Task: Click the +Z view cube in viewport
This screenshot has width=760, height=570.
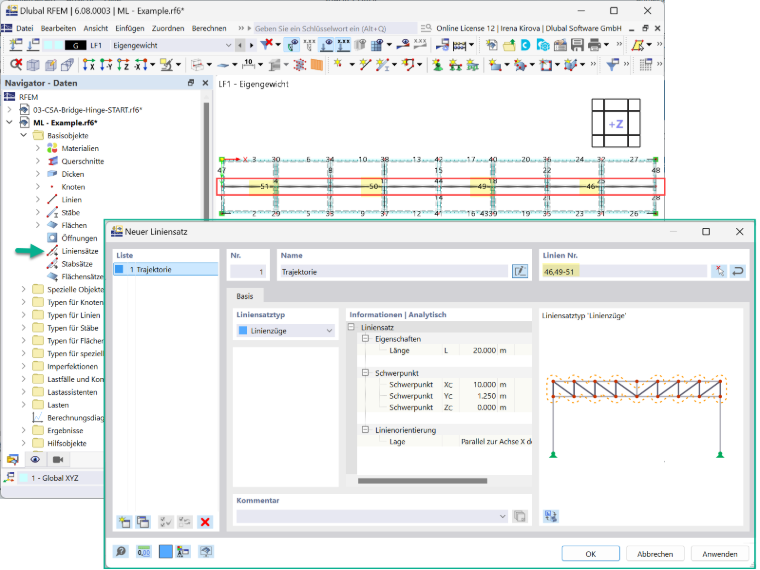Action: click(616, 124)
